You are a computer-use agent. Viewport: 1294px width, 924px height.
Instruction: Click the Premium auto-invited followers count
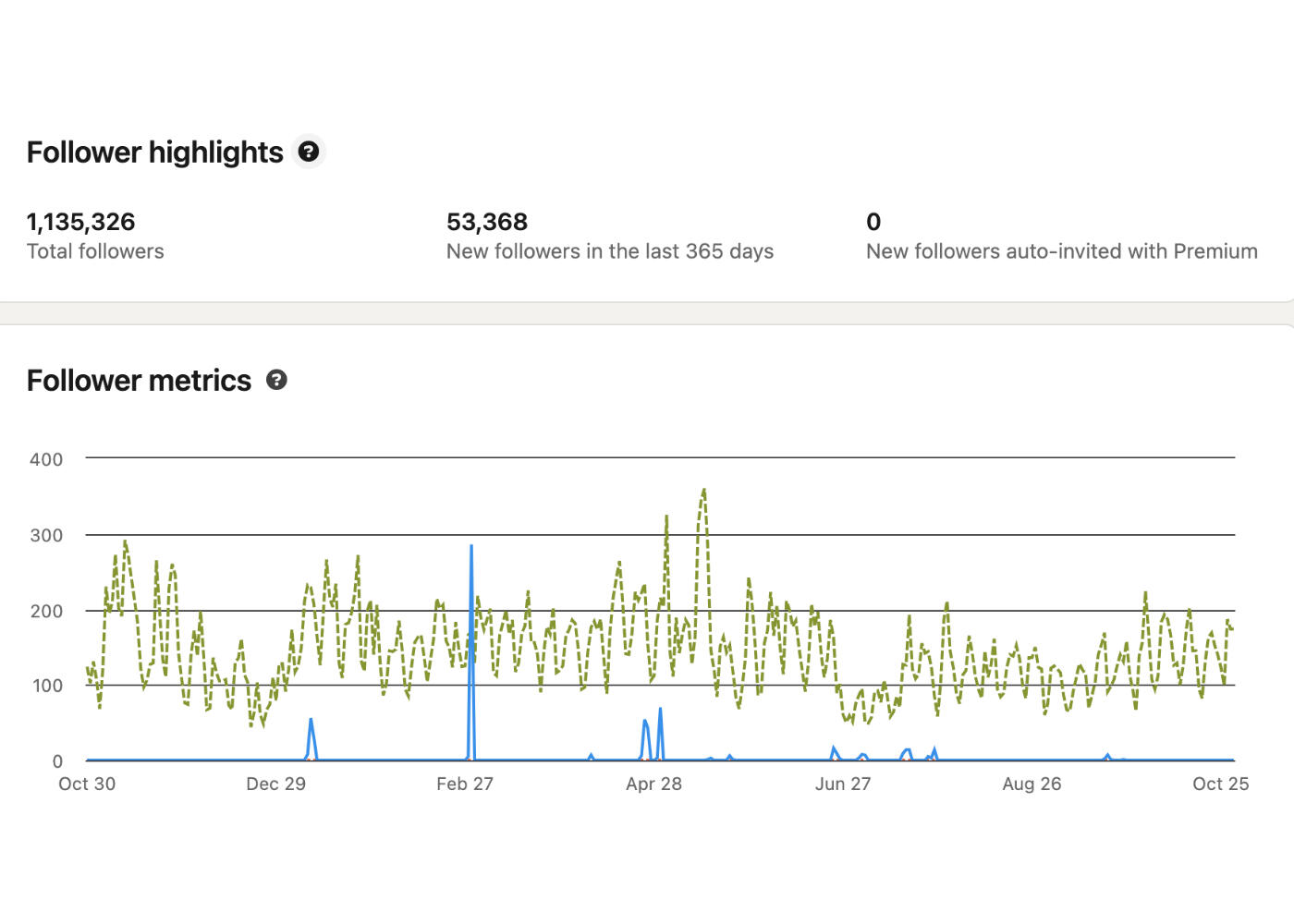coord(872,222)
